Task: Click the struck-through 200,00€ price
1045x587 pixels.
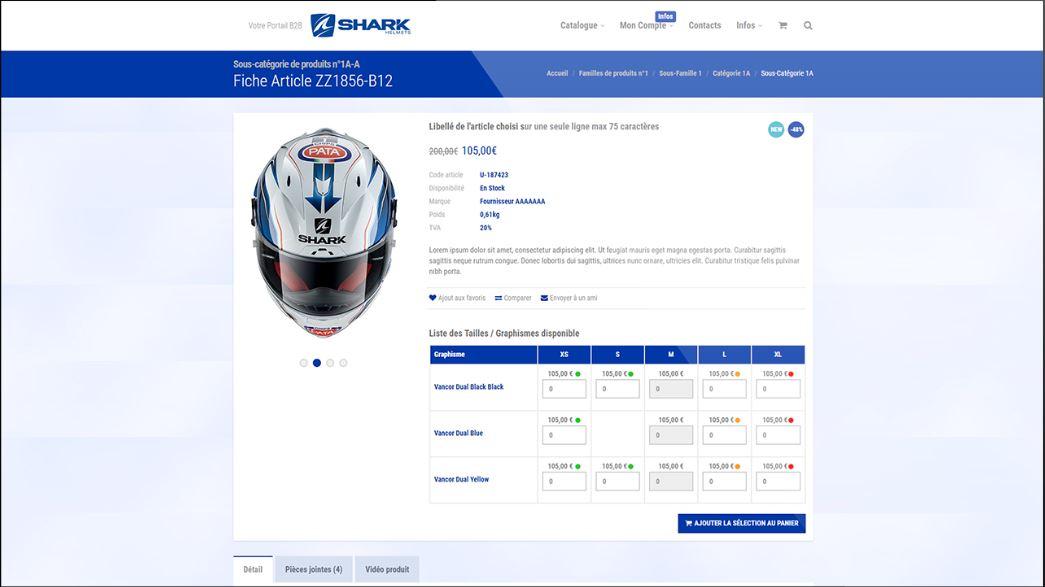Action: (443, 151)
